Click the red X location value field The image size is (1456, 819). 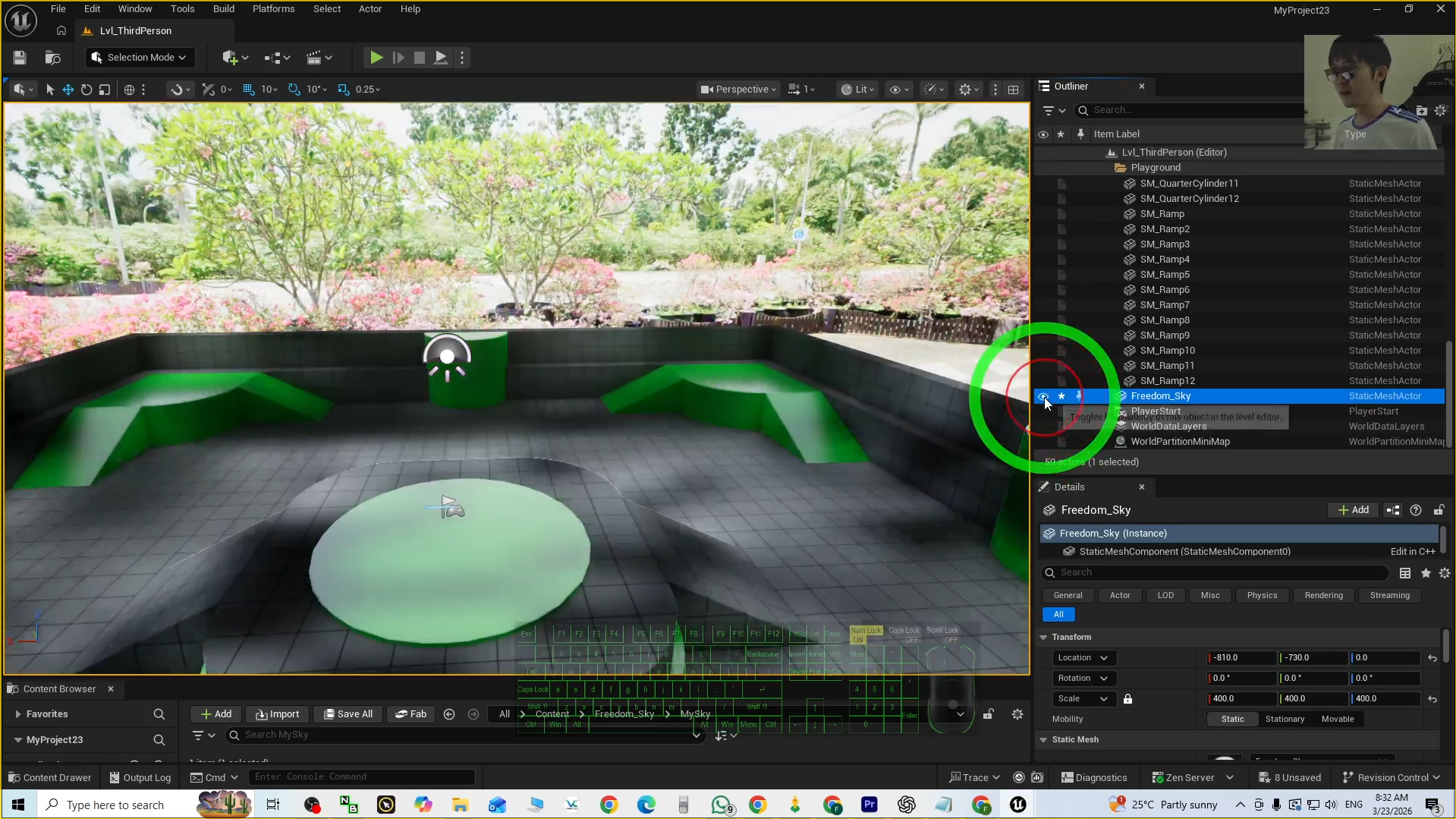coord(1239,657)
